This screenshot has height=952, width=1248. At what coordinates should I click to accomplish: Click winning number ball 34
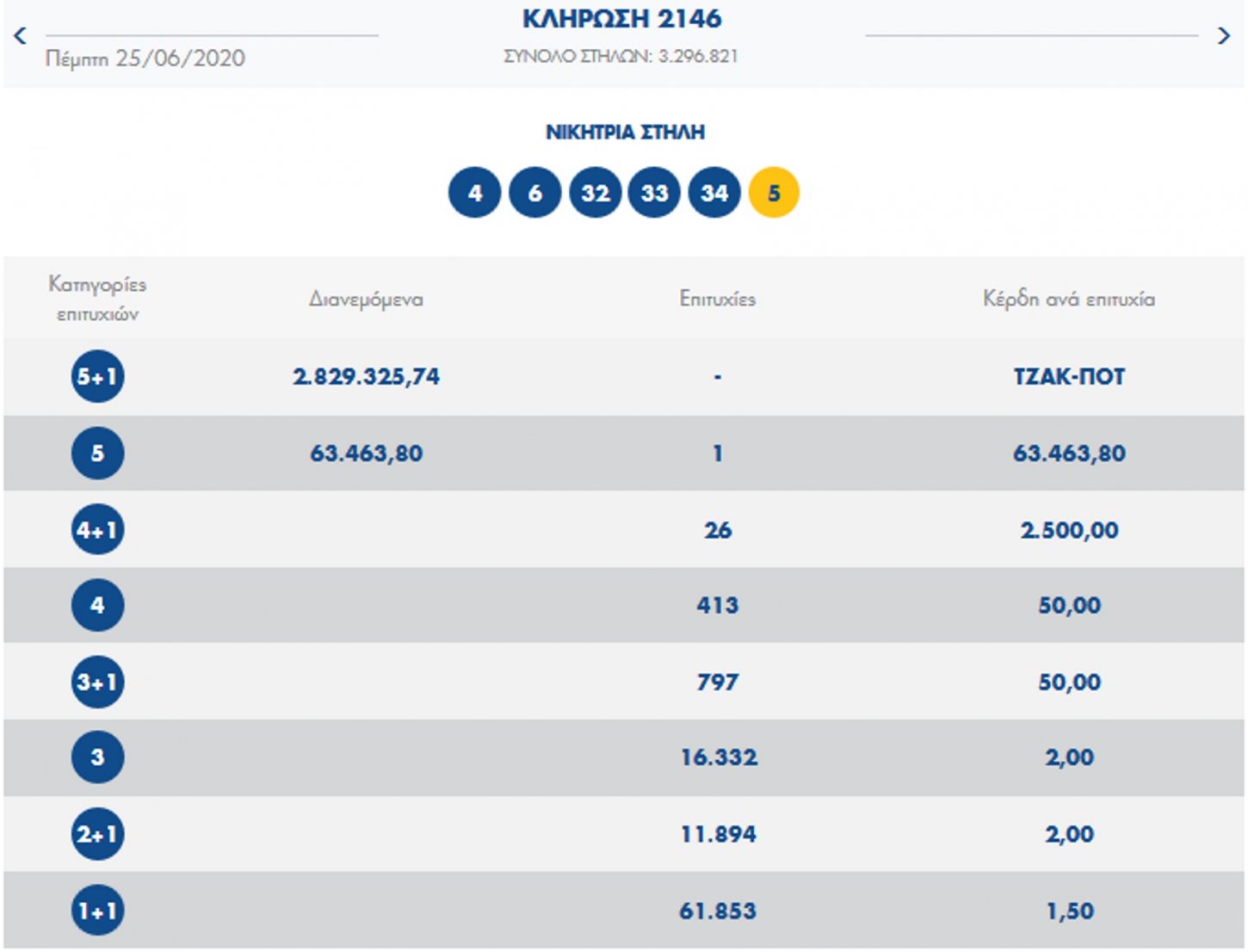[x=714, y=193]
